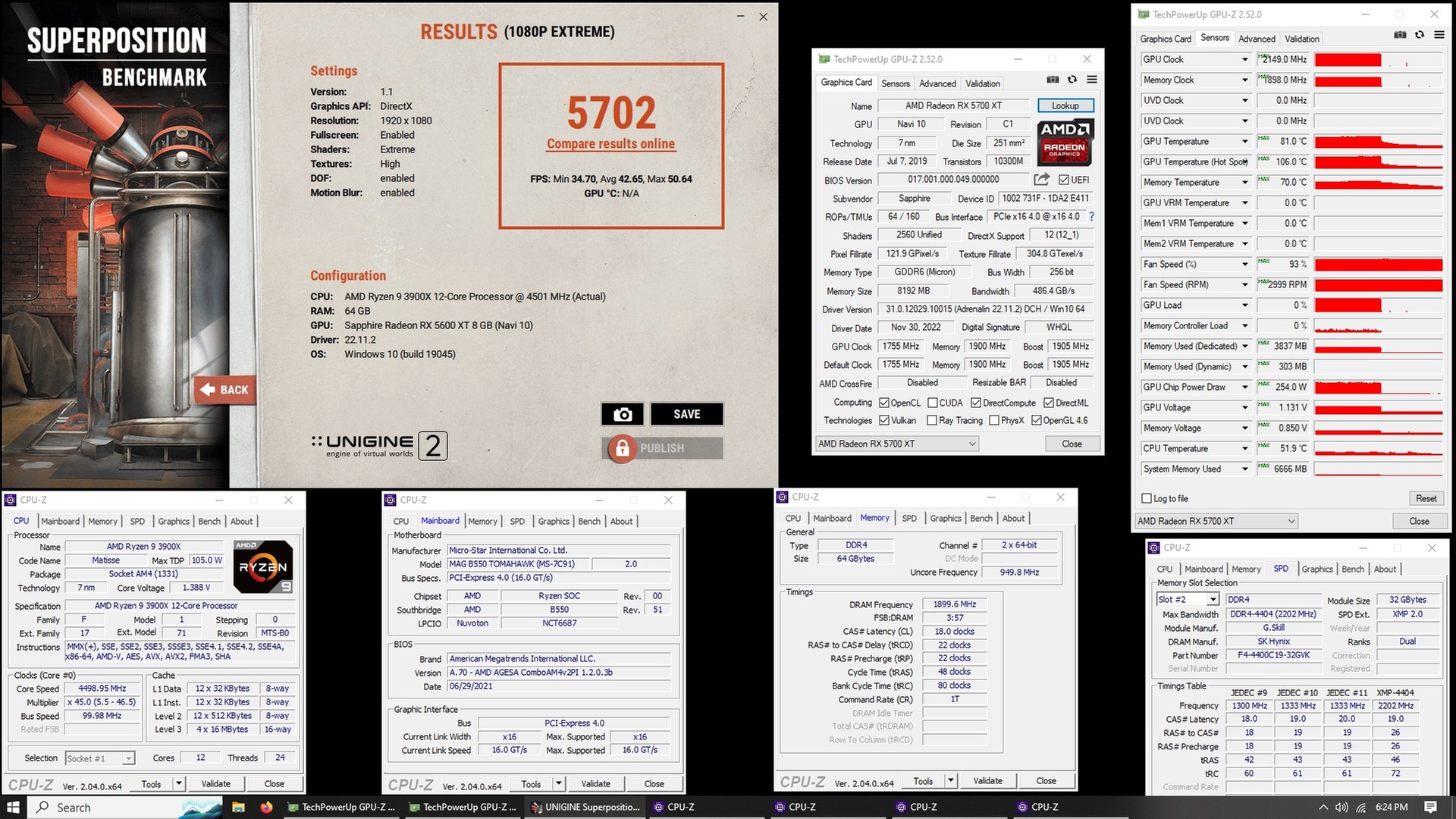Open GPU-Z Graphics Card window hamburger menu

coord(1092,80)
